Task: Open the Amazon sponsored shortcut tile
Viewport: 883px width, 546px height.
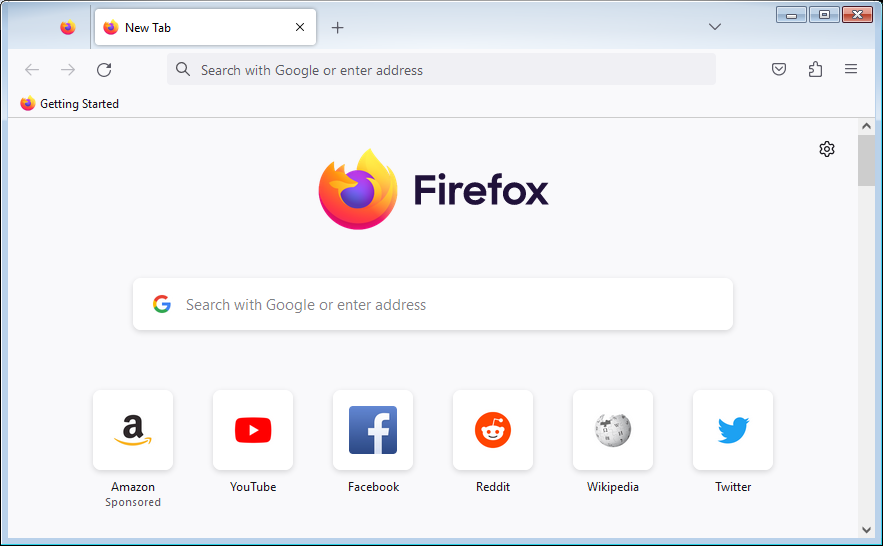Action: tap(133, 430)
